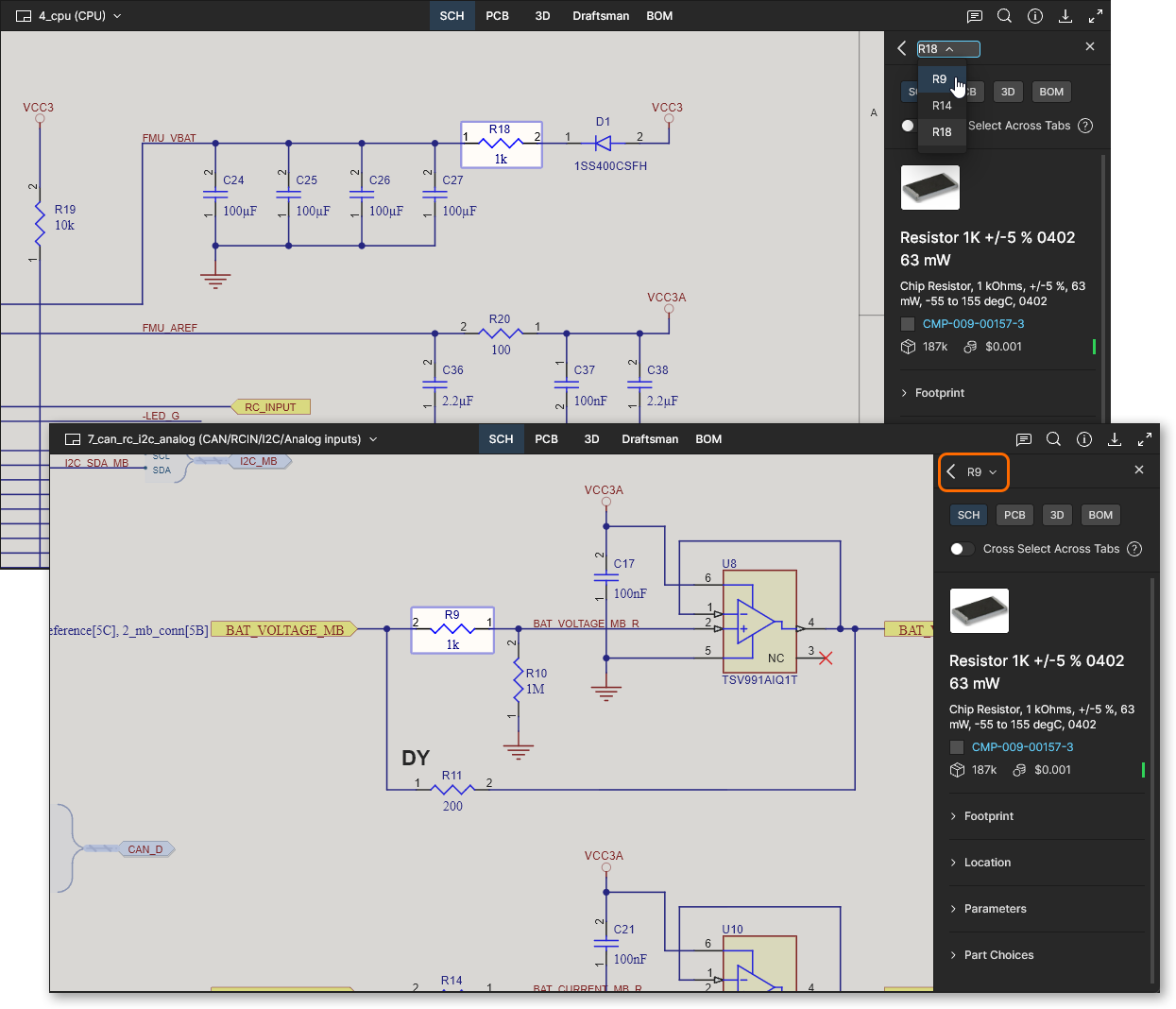Click the back arrow beside the R9 selector
Image resolution: width=1176 pixels, height=1009 pixels.
[951, 471]
